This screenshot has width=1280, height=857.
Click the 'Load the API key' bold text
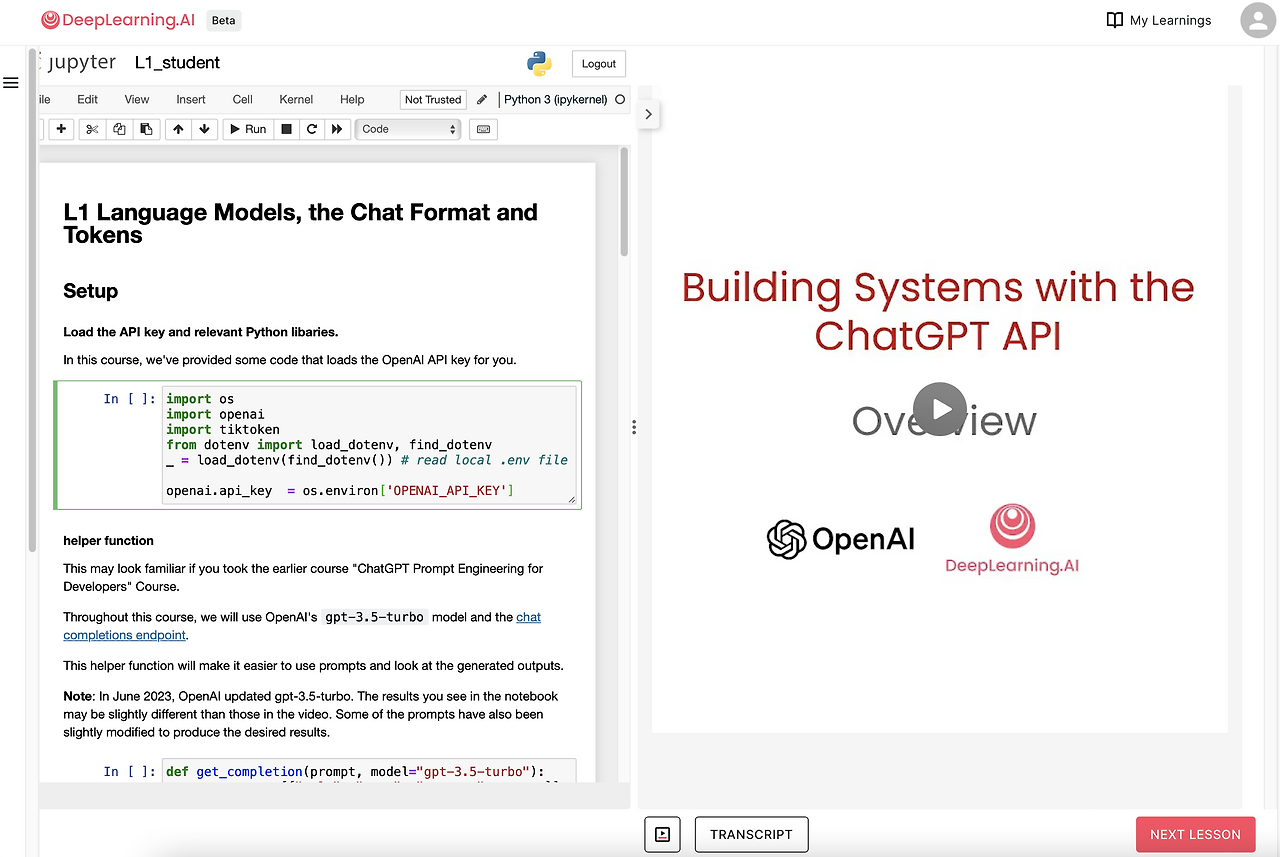200,332
